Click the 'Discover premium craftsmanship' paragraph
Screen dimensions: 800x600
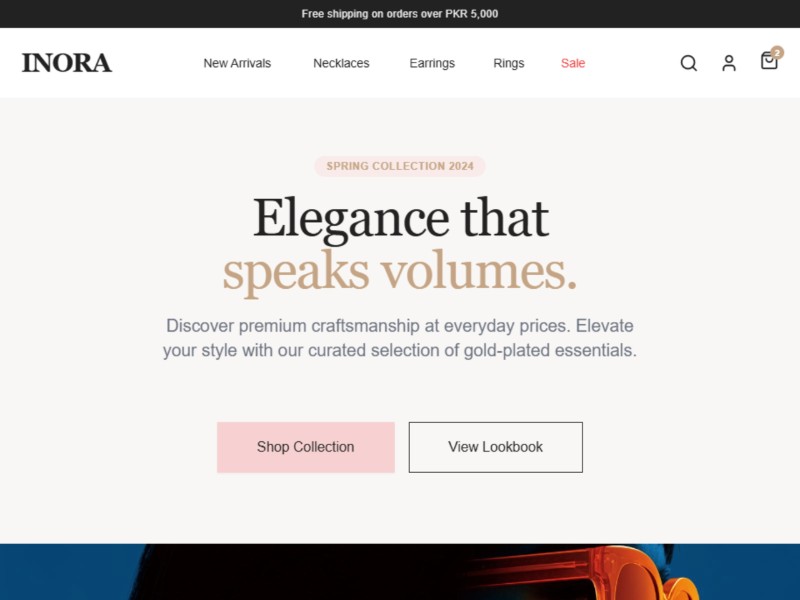coord(400,338)
